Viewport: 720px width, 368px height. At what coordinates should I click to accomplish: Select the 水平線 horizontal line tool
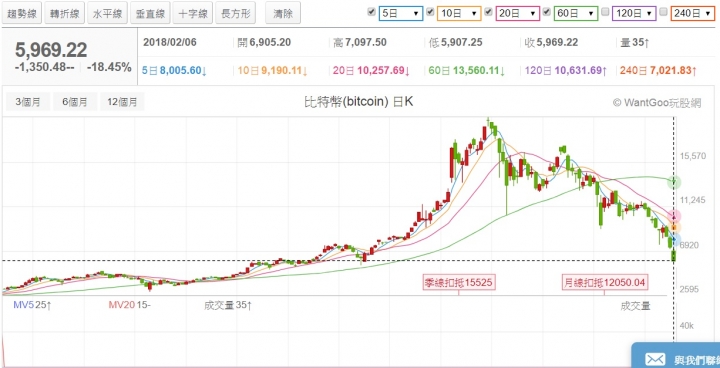(107, 13)
